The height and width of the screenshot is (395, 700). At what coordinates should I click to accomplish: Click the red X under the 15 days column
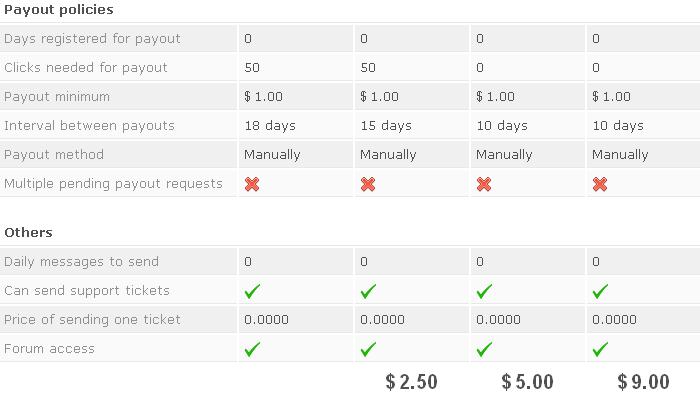(x=368, y=184)
